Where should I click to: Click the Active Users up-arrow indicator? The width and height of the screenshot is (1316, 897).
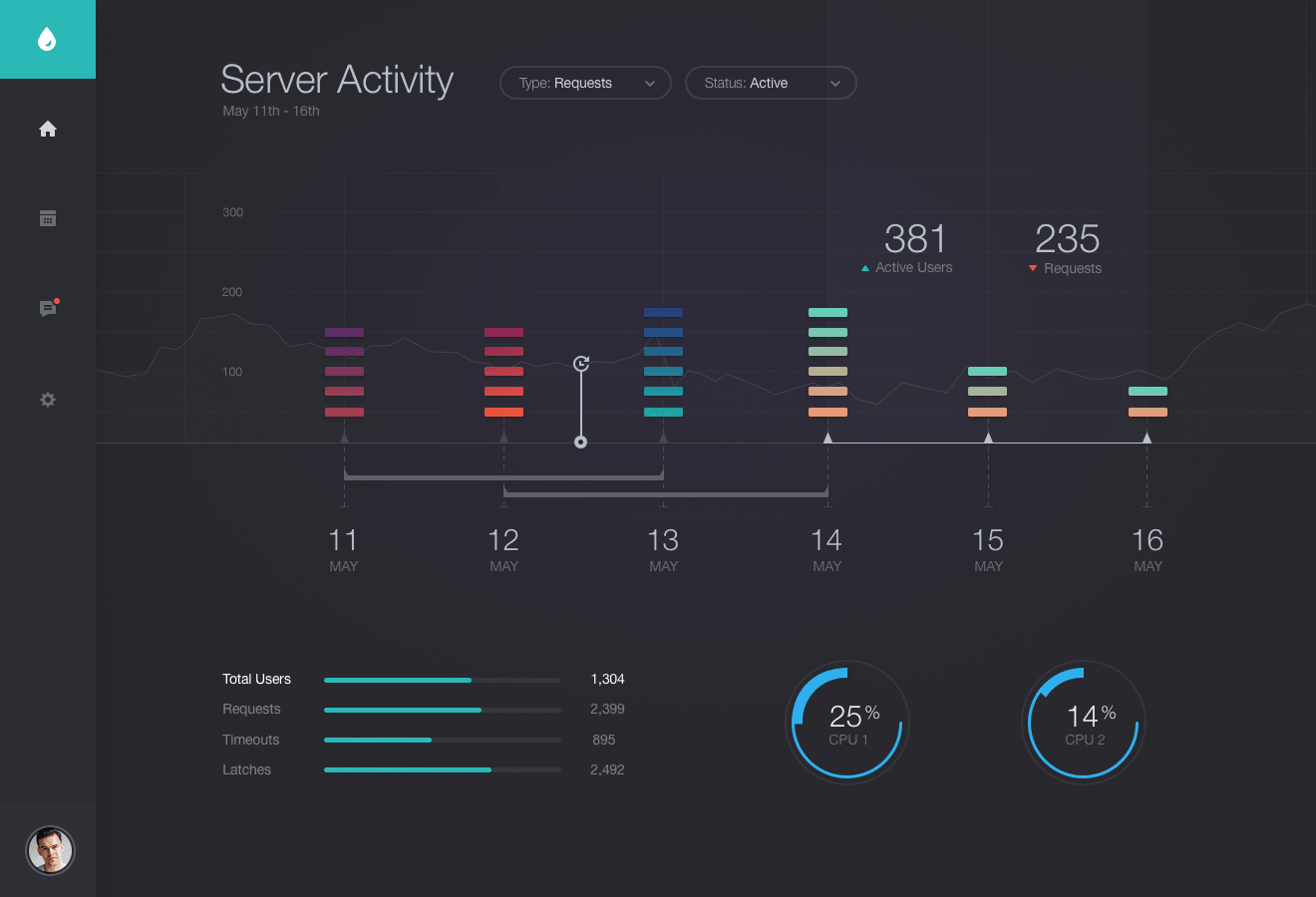click(865, 268)
